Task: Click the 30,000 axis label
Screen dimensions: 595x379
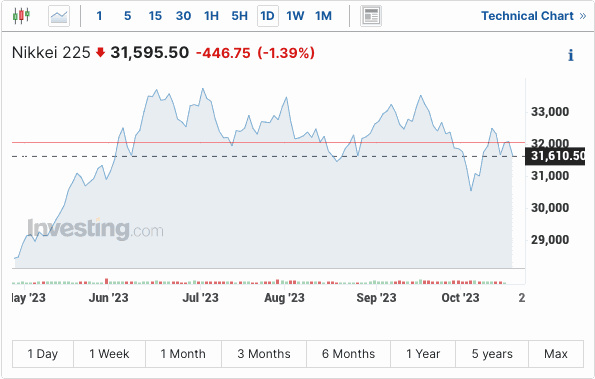Action: 550,208
